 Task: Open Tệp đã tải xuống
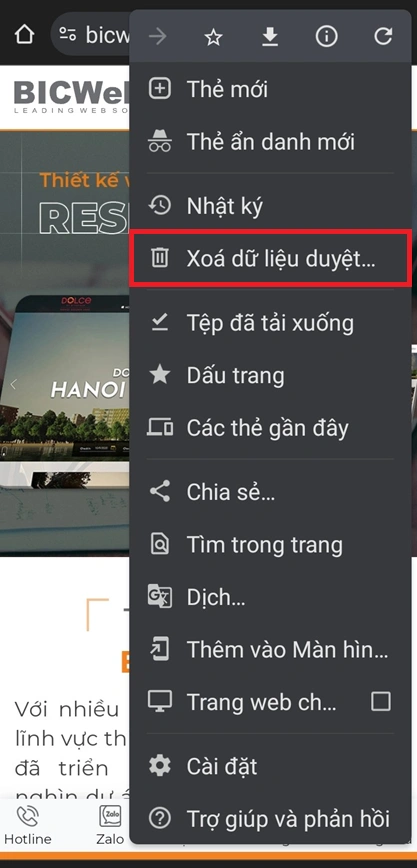[270, 323]
